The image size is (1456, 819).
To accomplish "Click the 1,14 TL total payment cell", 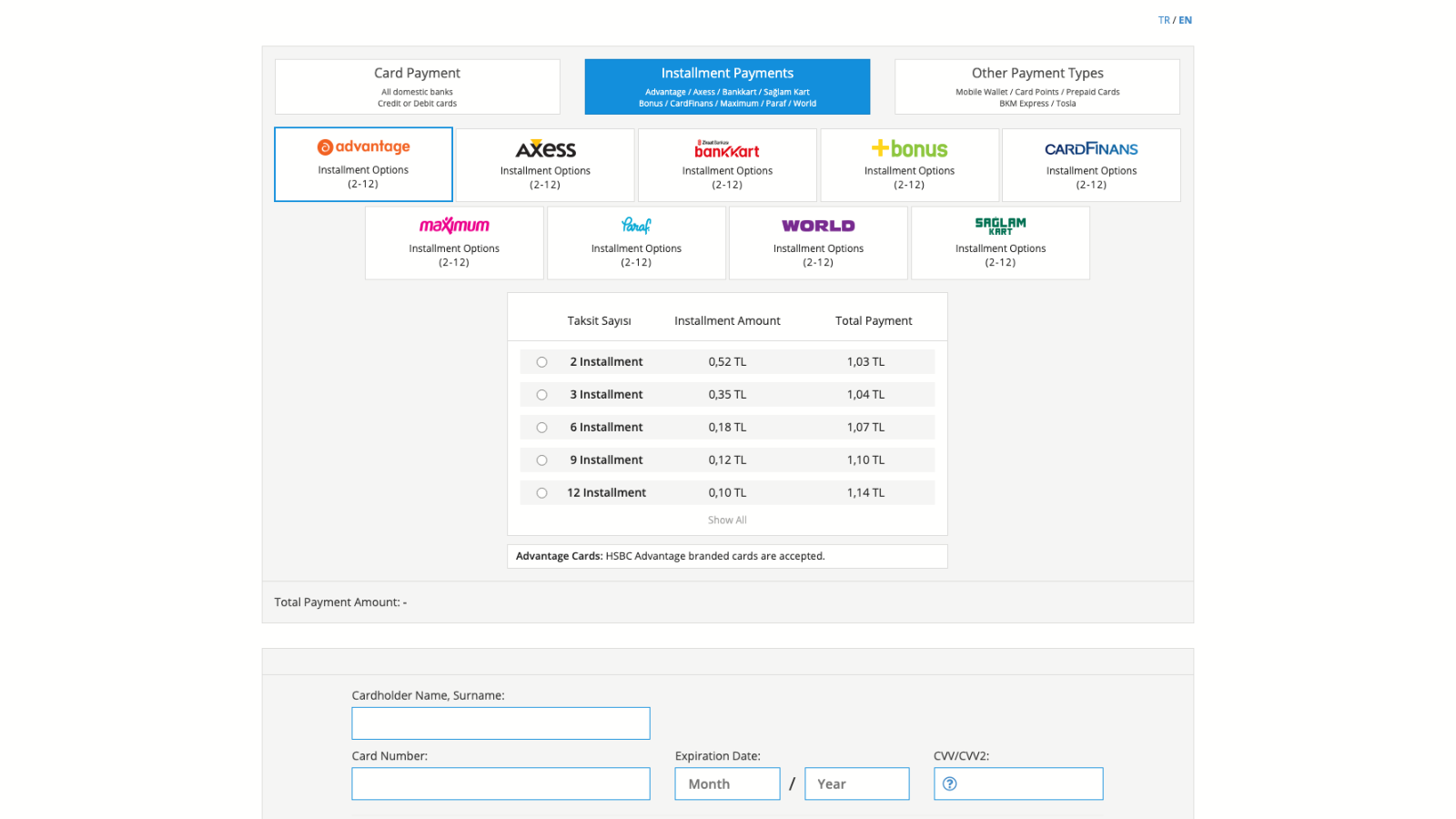I will click(865, 493).
